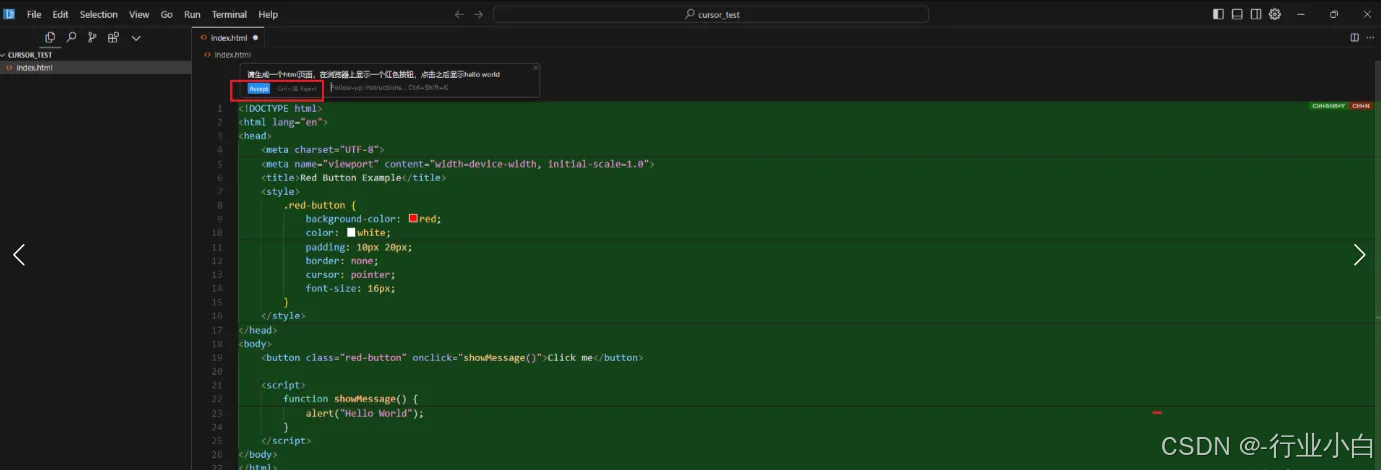Toggle primary sidebar layout icon
Image resolution: width=1381 pixels, height=470 pixels.
pos(1218,14)
